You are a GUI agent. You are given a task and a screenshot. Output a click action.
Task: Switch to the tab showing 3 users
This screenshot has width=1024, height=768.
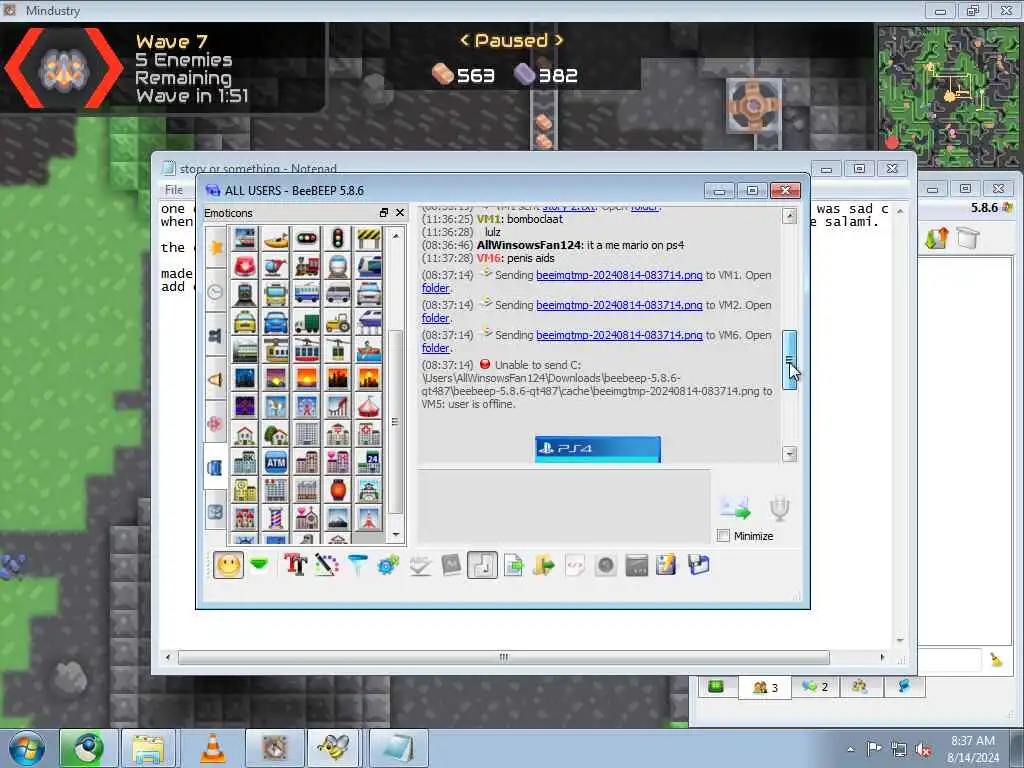coord(765,687)
